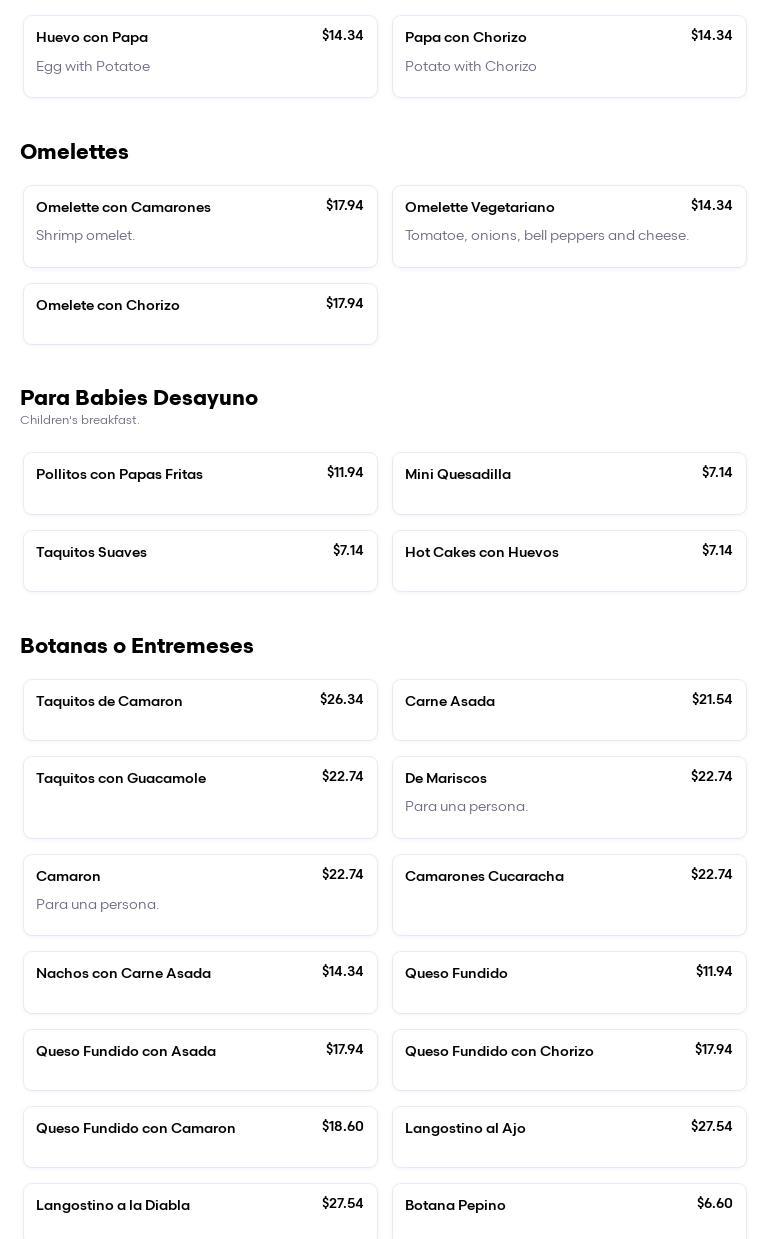Image resolution: width=770 pixels, height=1239 pixels.
Task: Pick Queso Fundido con Chorizo
Action: pos(569,1060)
